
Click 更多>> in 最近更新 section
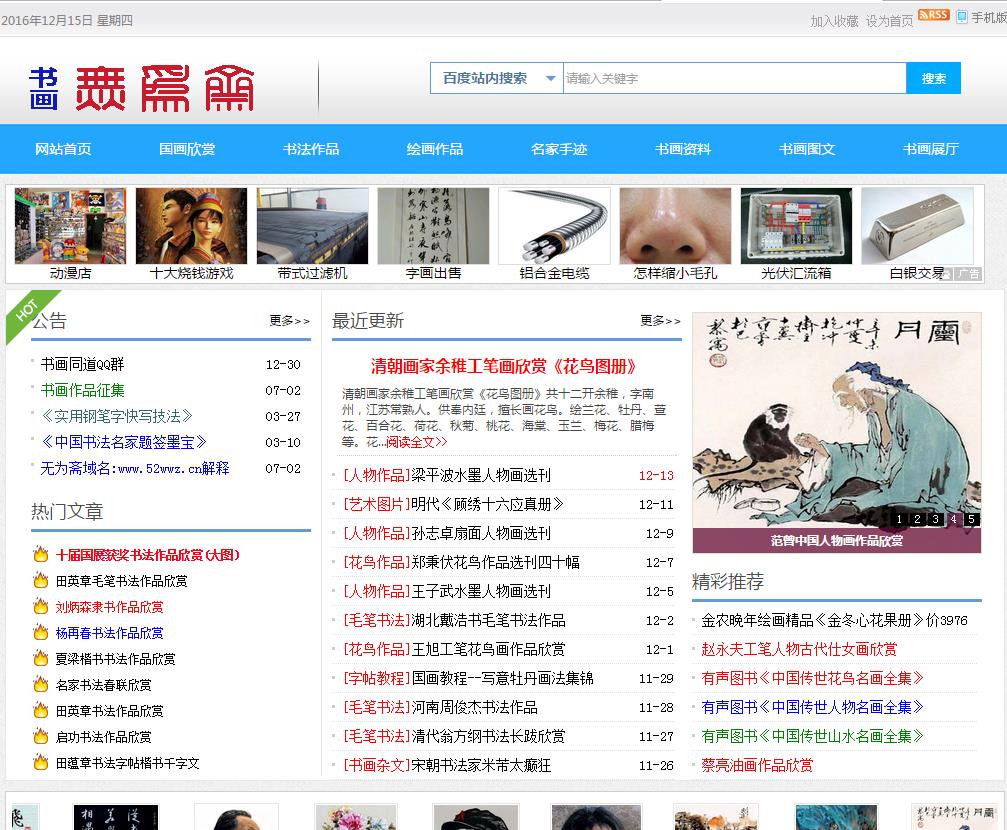click(x=660, y=320)
